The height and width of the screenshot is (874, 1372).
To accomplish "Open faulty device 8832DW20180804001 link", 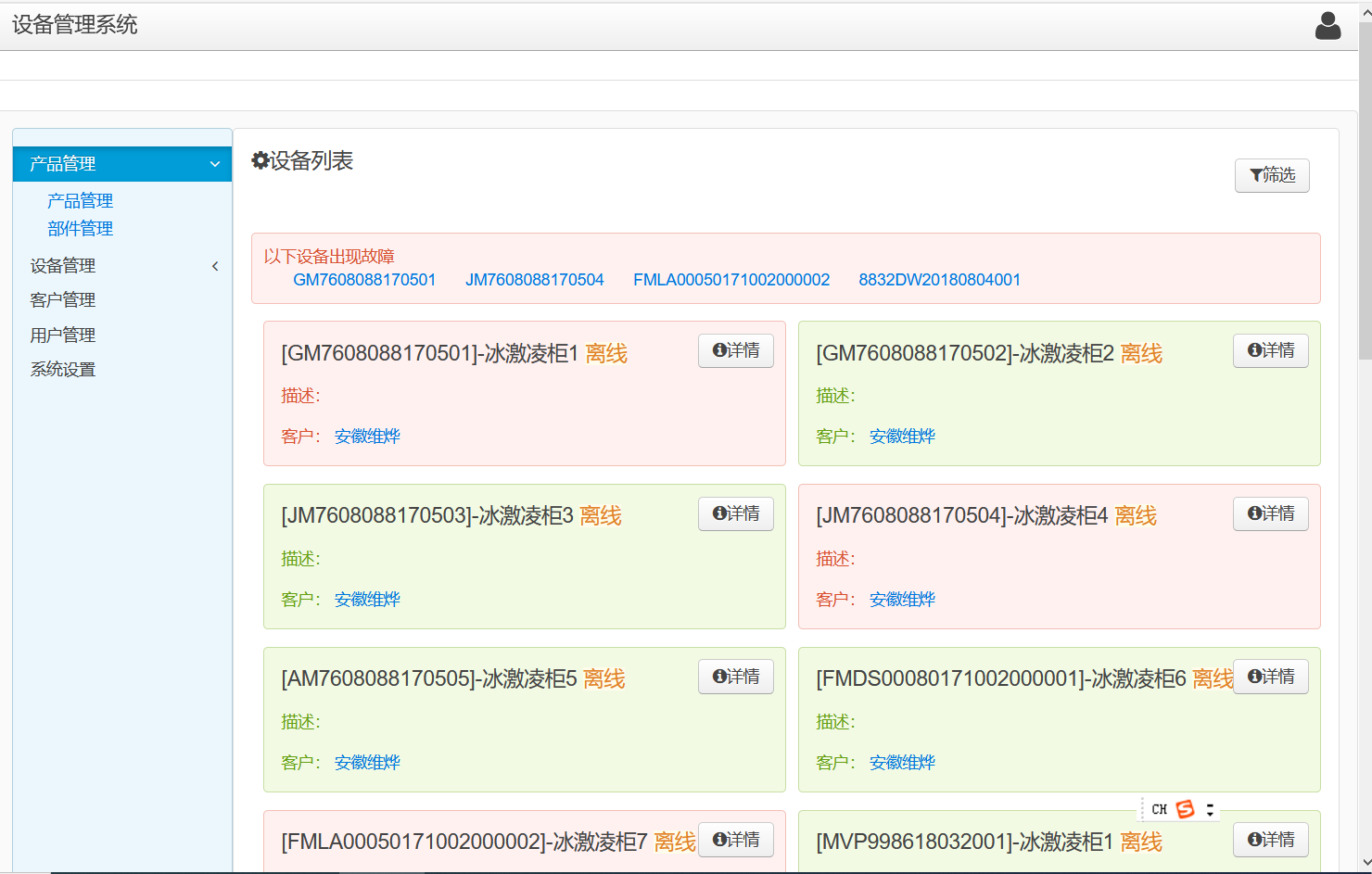I will tap(939, 280).
